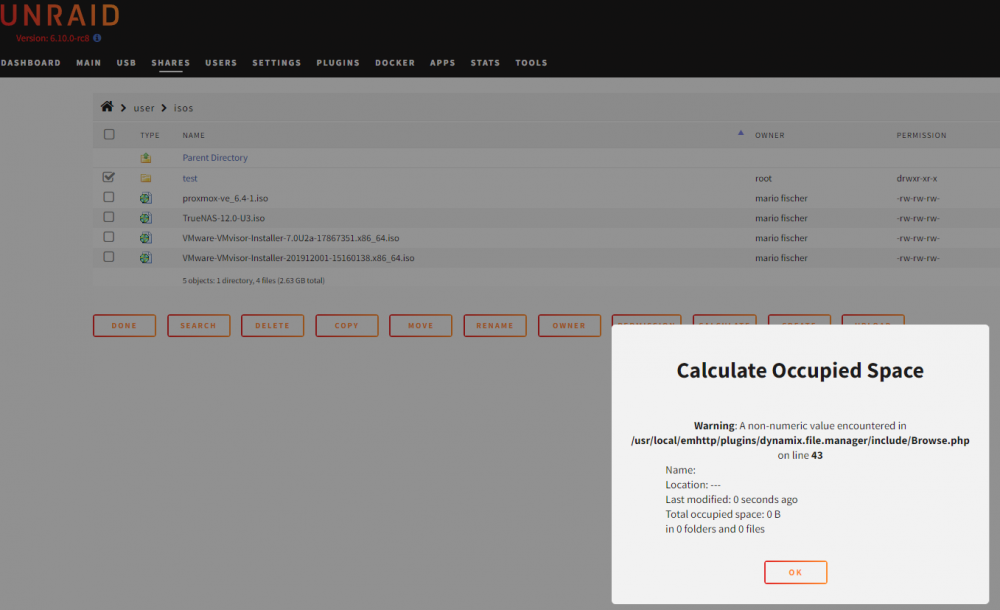The width and height of the screenshot is (1000, 610).
Task: Check the proxmox-ve_6.4-1.iso checkbox
Action: (109, 197)
